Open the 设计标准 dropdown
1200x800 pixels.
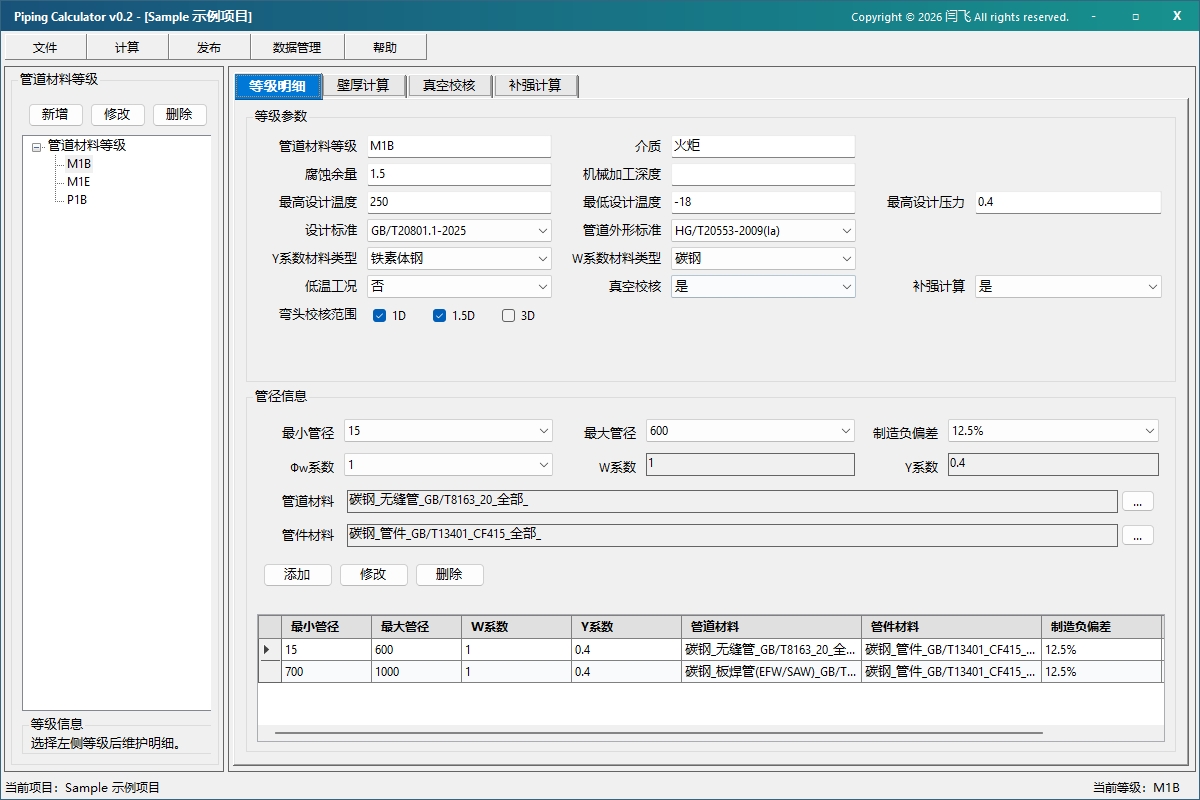(459, 231)
